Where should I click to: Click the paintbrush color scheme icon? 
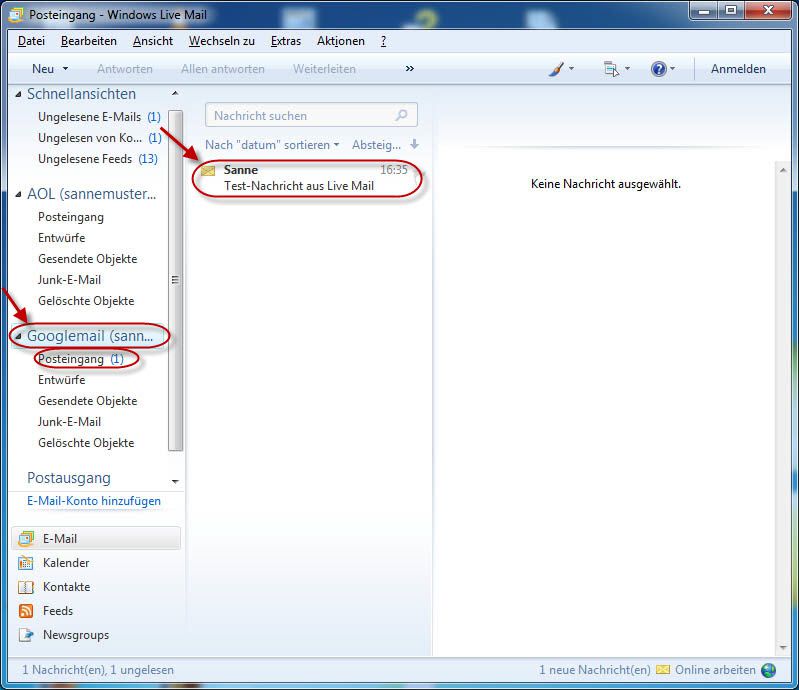tap(557, 69)
